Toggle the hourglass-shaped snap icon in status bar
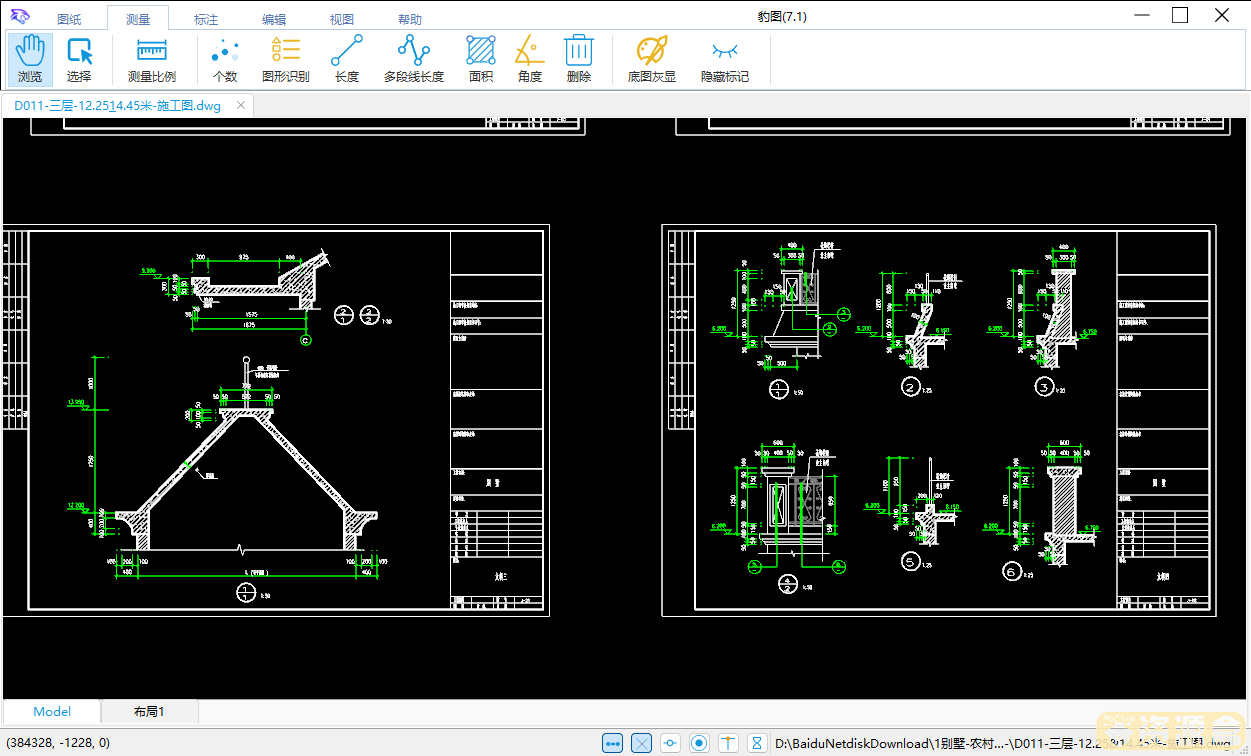1251x756 pixels. pyautogui.click(x=757, y=743)
